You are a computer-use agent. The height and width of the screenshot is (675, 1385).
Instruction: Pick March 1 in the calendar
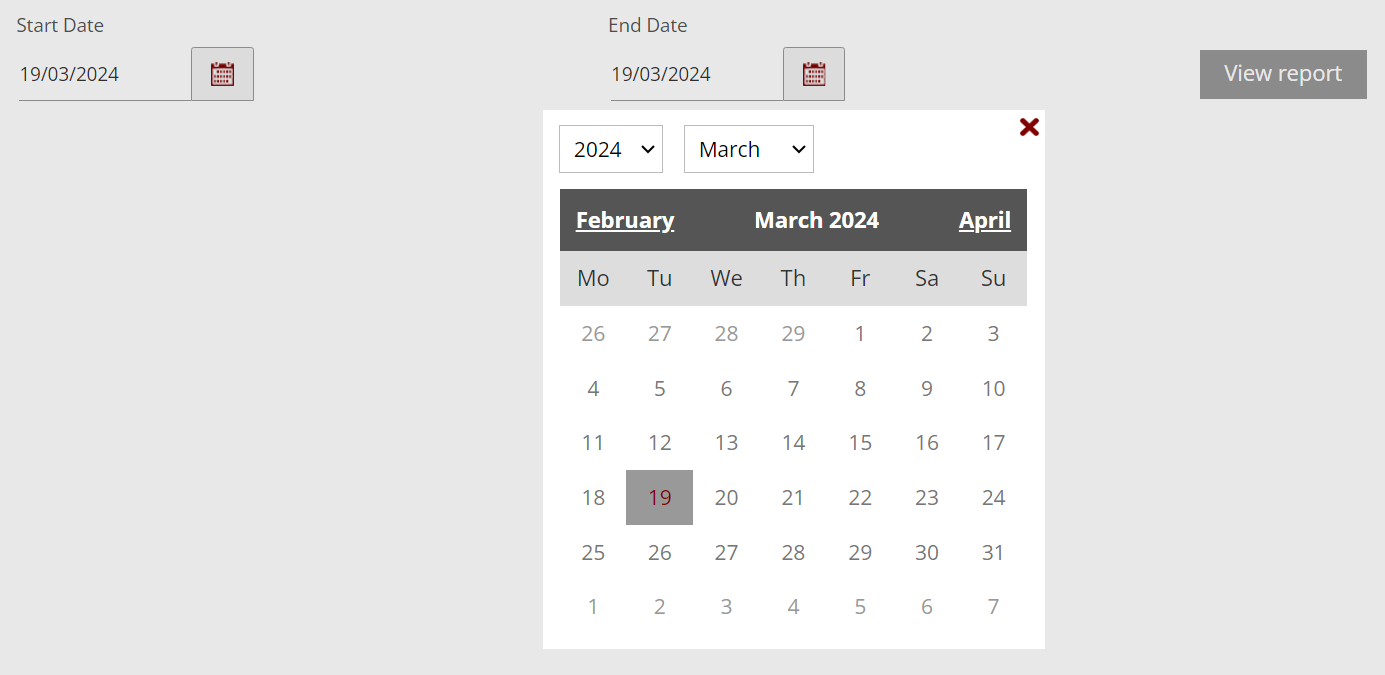point(860,334)
